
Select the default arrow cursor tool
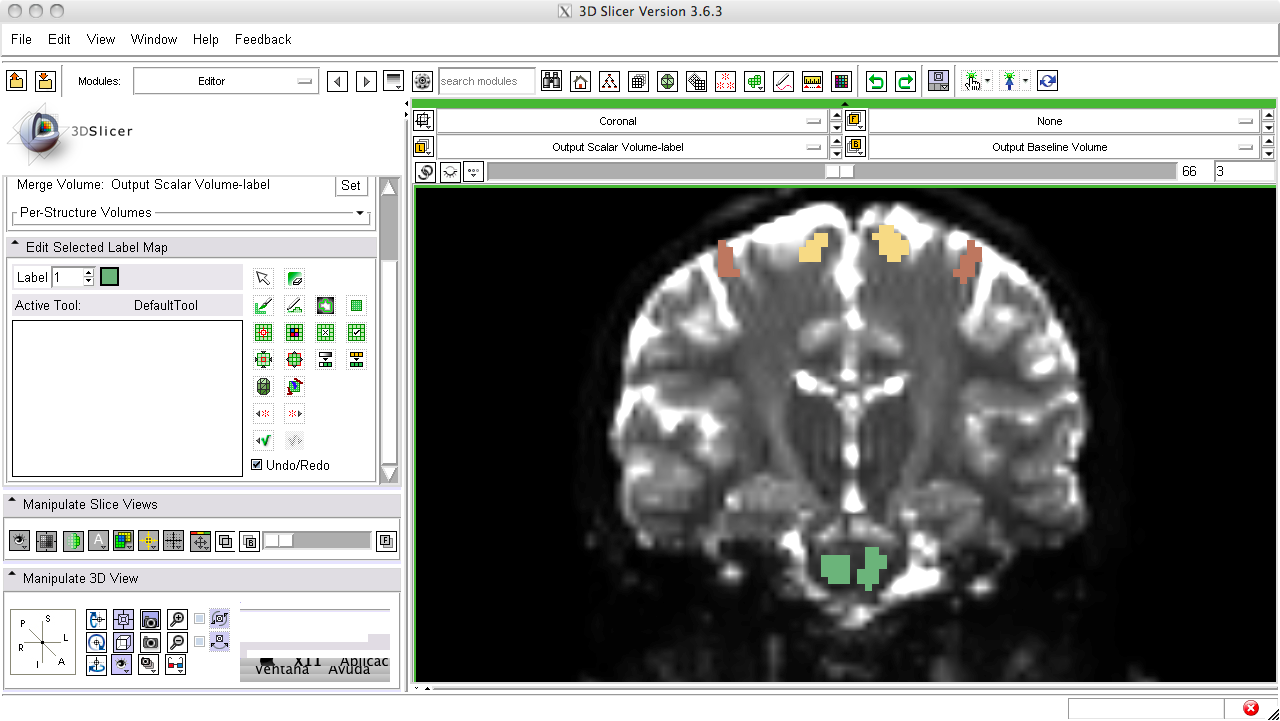click(x=263, y=279)
